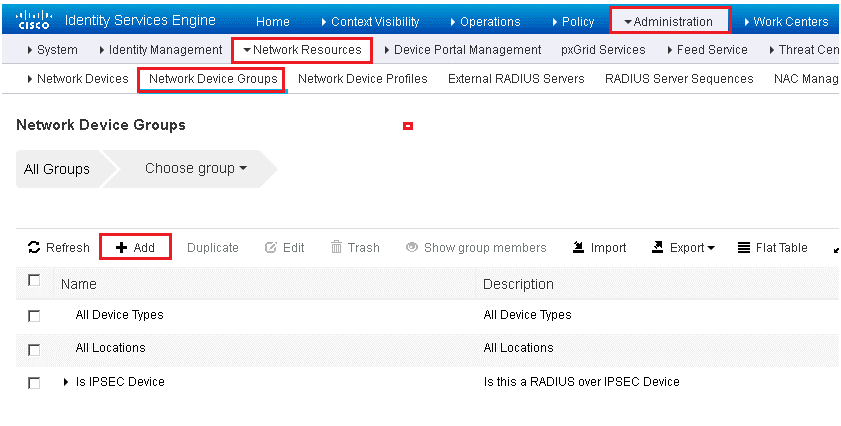Click the All Locations group name
841x426 pixels.
pos(110,348)
